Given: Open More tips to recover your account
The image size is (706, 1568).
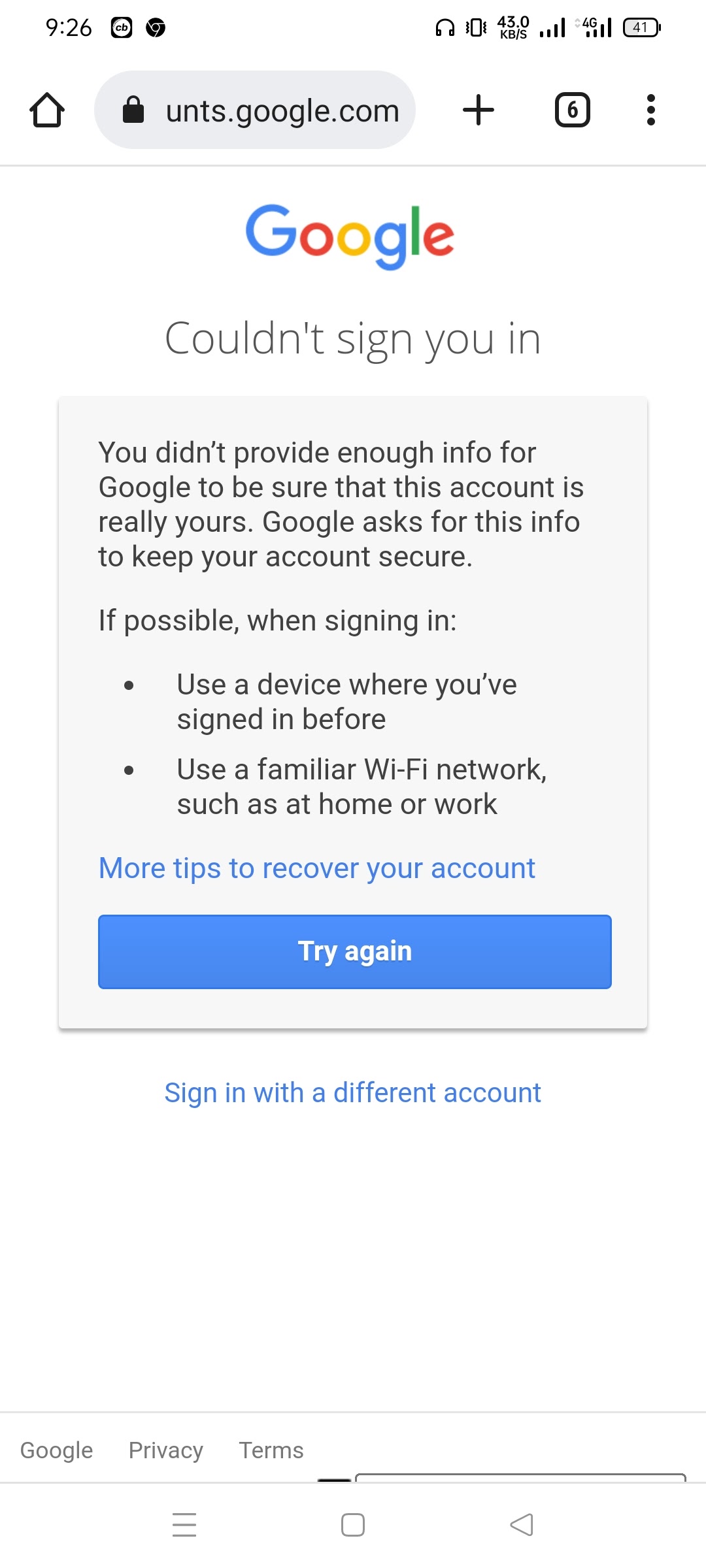Looking at the screenshot, I should click(x=317, y=868).
